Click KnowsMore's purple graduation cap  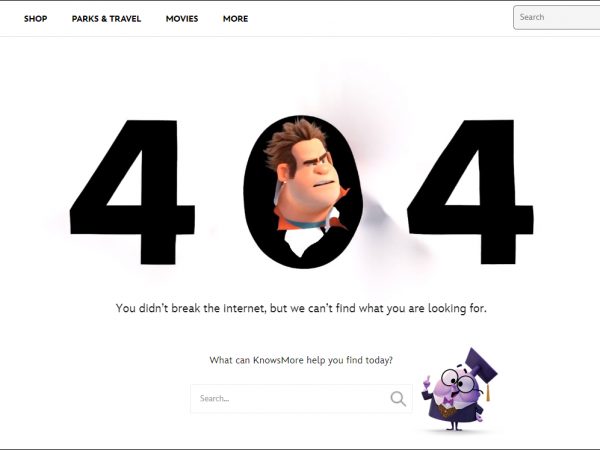[480, 365]
